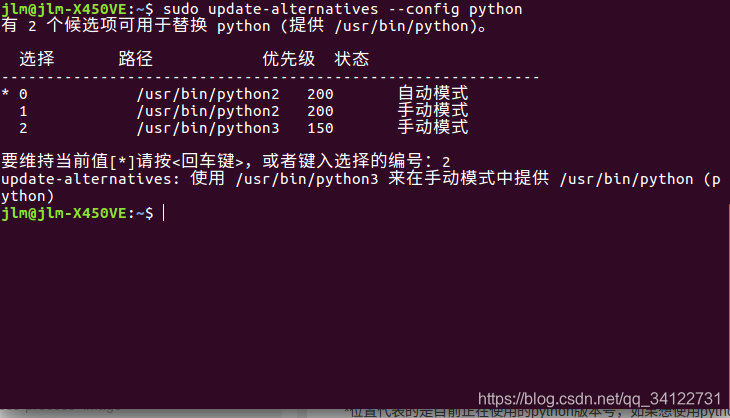Click the line '有 2 个候选项可用于替换 python'
Image resolution: width=730 pixels, height=418 pixels.
click(x=135, y=26)
